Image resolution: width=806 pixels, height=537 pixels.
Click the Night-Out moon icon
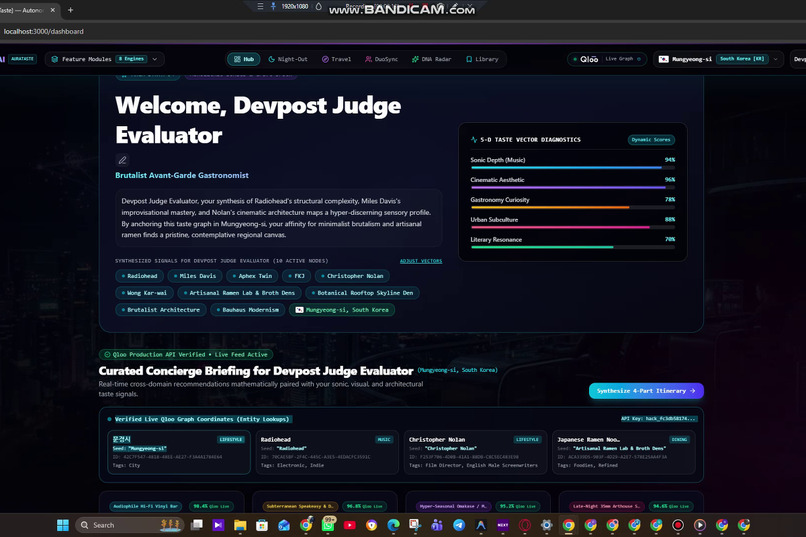[x=271, y=59]
